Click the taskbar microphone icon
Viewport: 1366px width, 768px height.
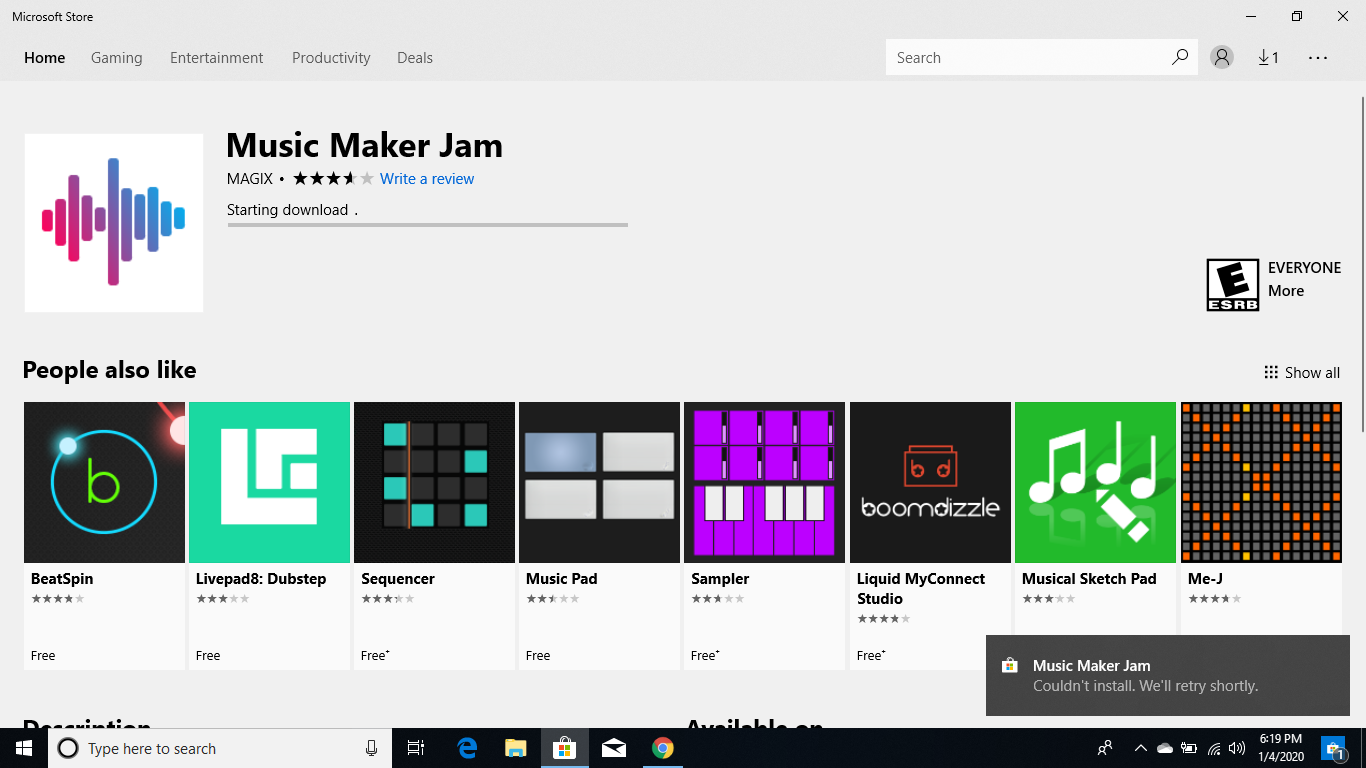tap(371, 748)
